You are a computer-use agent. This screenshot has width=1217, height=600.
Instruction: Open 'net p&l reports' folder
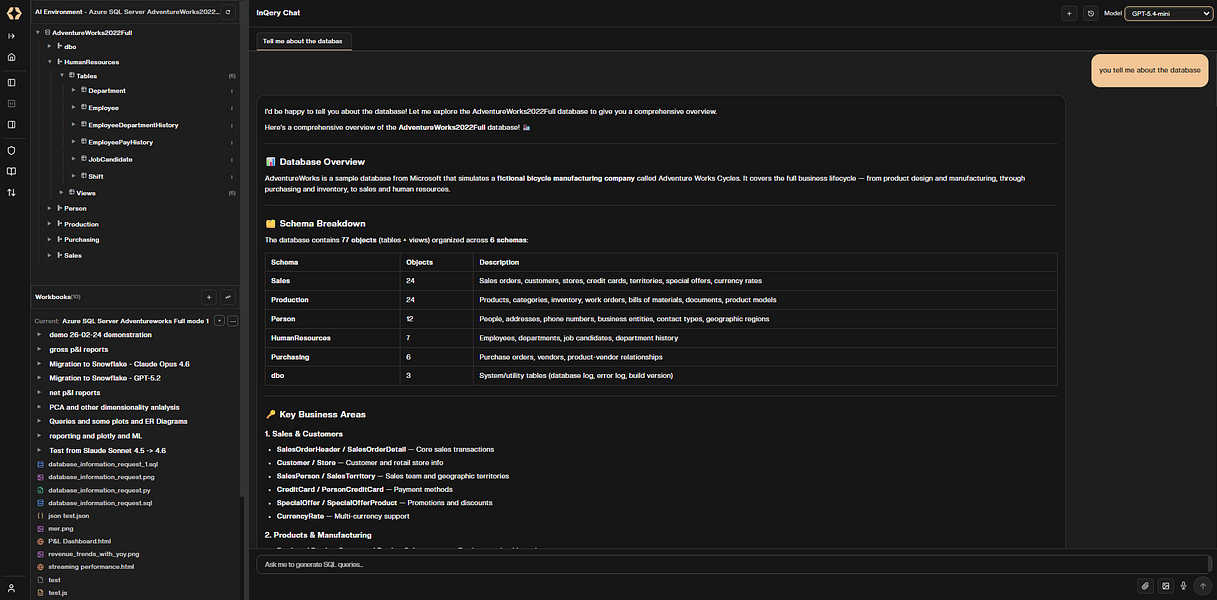pos(75,393)
